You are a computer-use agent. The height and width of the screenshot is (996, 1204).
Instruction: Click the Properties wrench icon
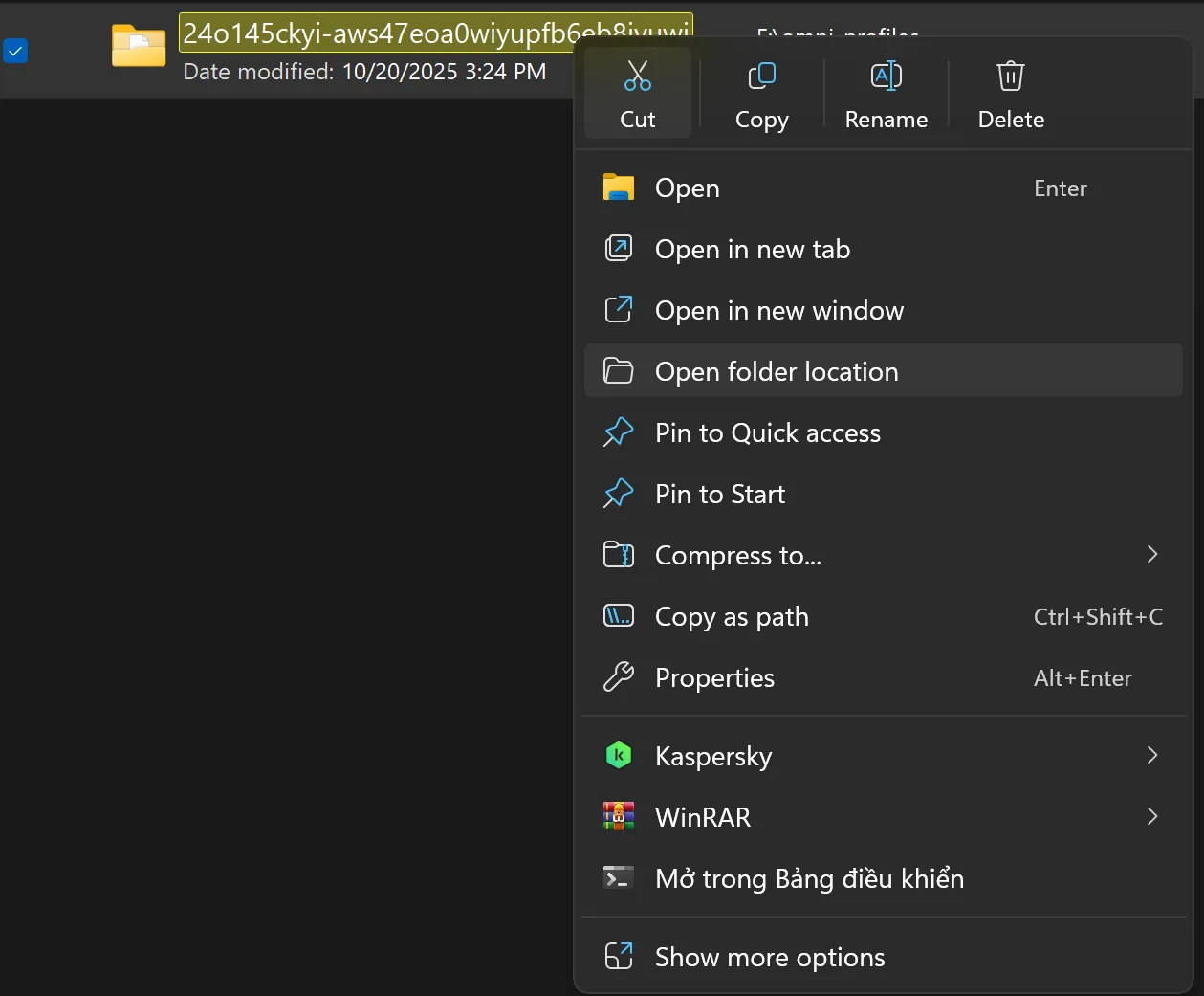[x=619, y=677]
